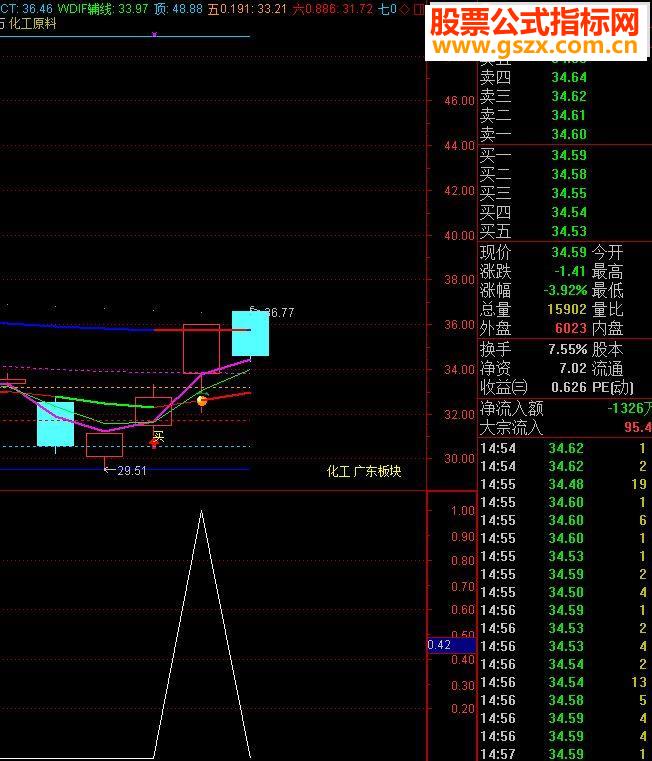The width and height of the screenshot is (652, 761).
Task: Click the small purple marker on top line
Action: (x=154, y=34)
